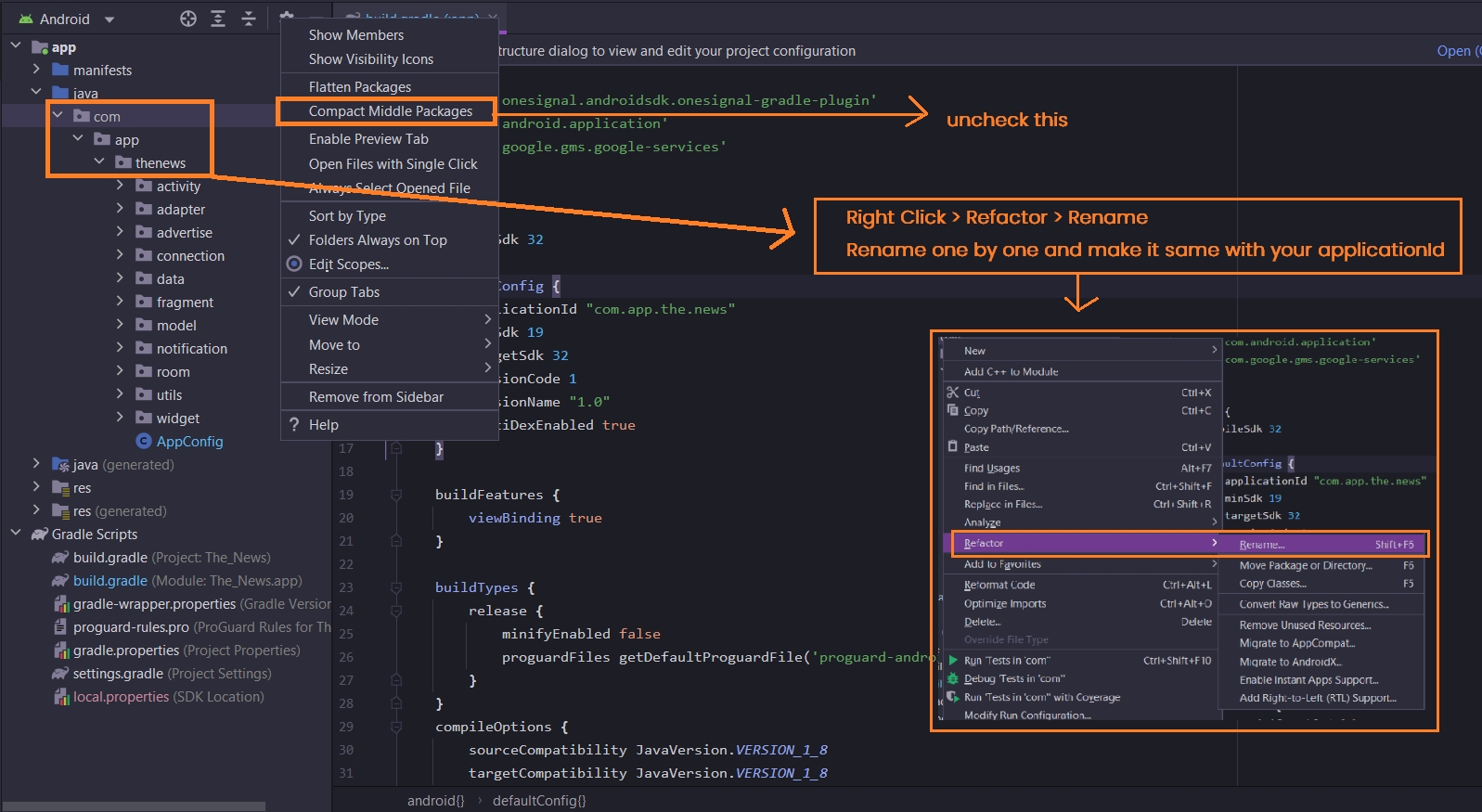Open the Android project view dropdown
1482x812 pixels.
109,19
